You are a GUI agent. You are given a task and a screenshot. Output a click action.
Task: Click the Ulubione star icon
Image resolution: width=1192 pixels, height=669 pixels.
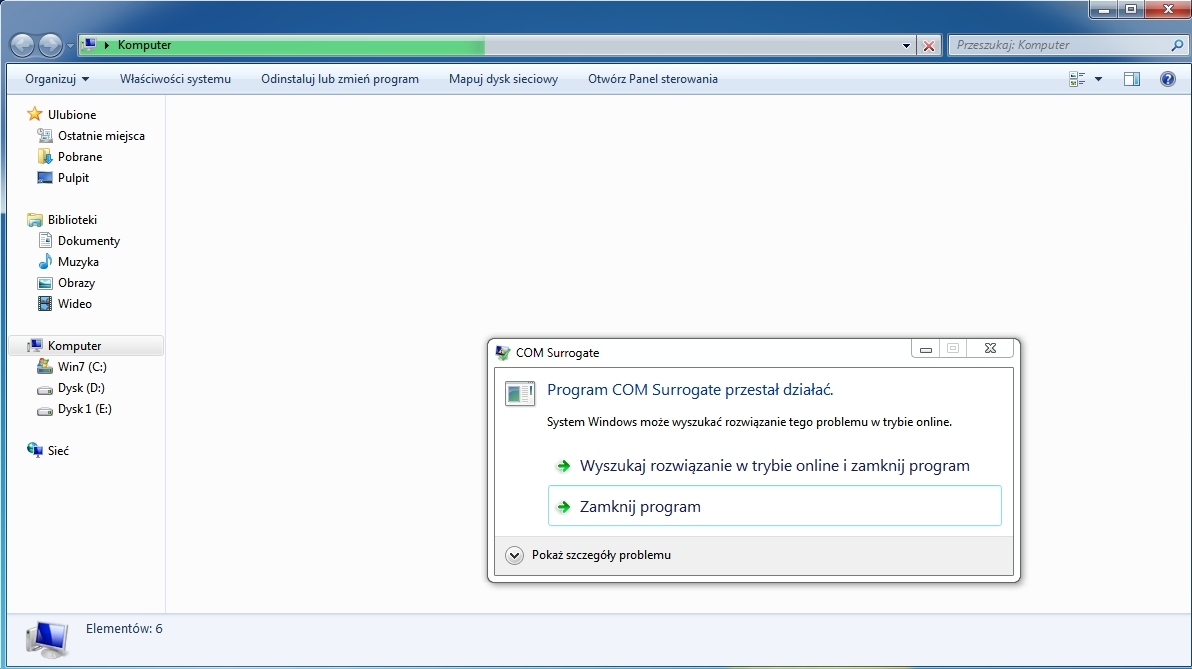(34, 114)
